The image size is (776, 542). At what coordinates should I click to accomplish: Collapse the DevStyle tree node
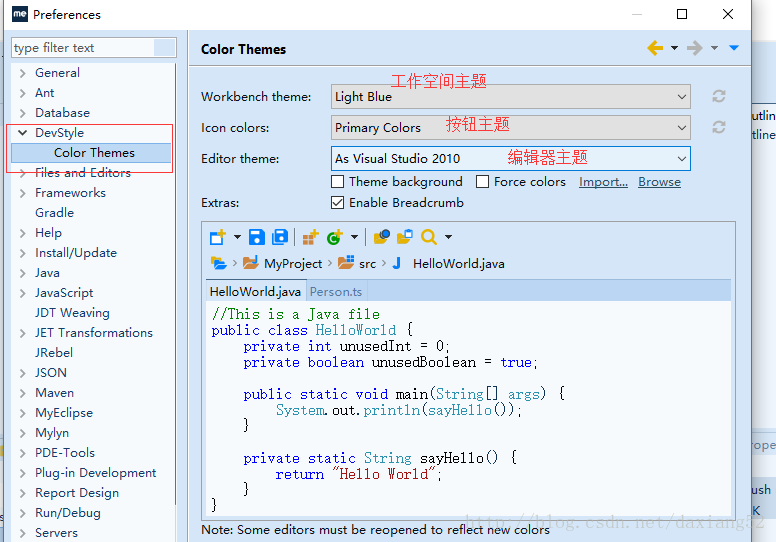(x=22, y=133)
